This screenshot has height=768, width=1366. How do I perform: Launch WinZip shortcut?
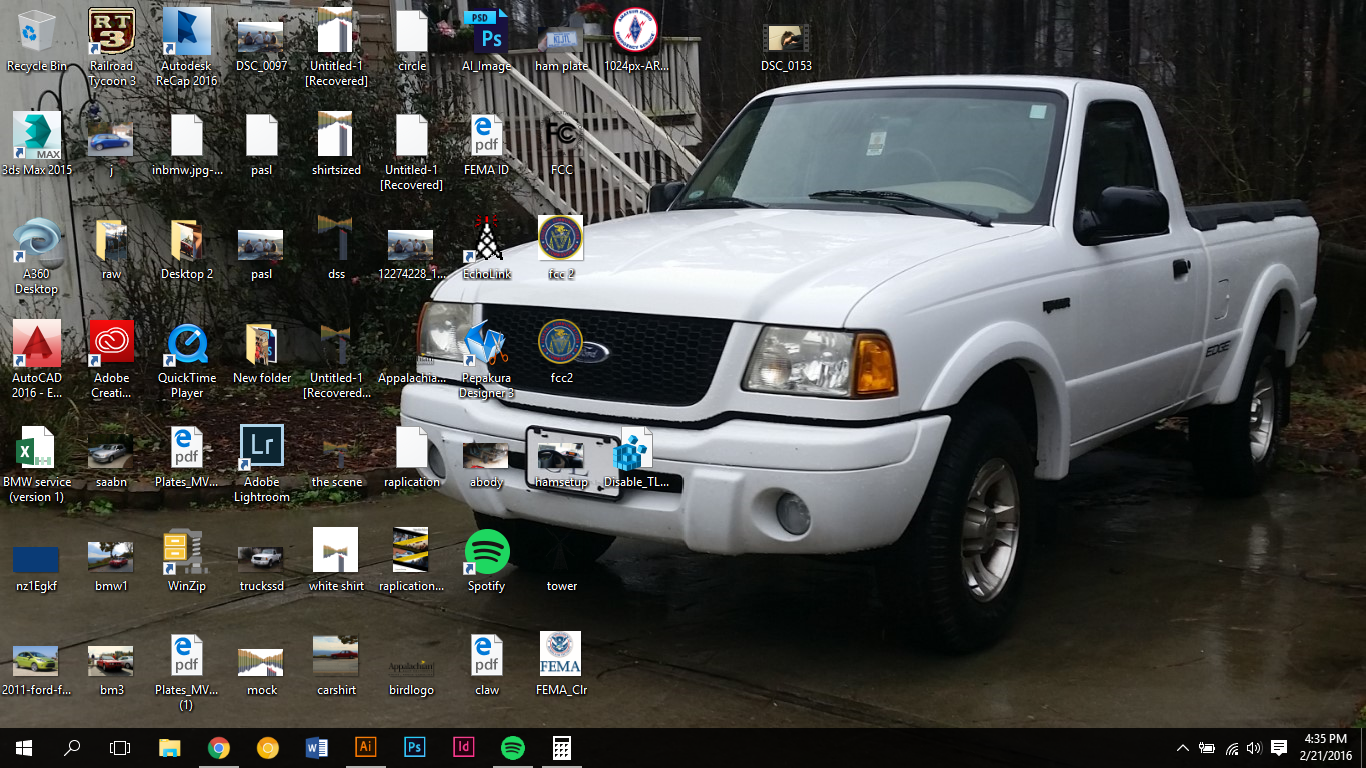click(187, 562)
